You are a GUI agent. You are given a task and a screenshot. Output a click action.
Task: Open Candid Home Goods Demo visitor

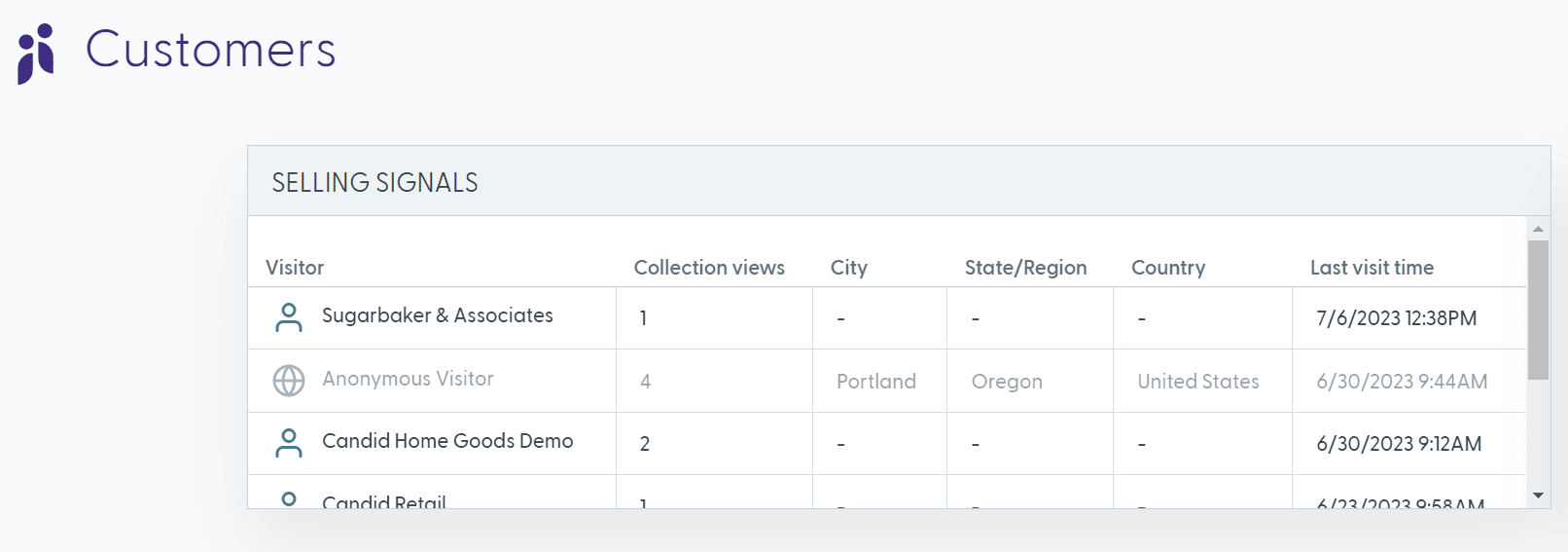[x=447, y=441]
